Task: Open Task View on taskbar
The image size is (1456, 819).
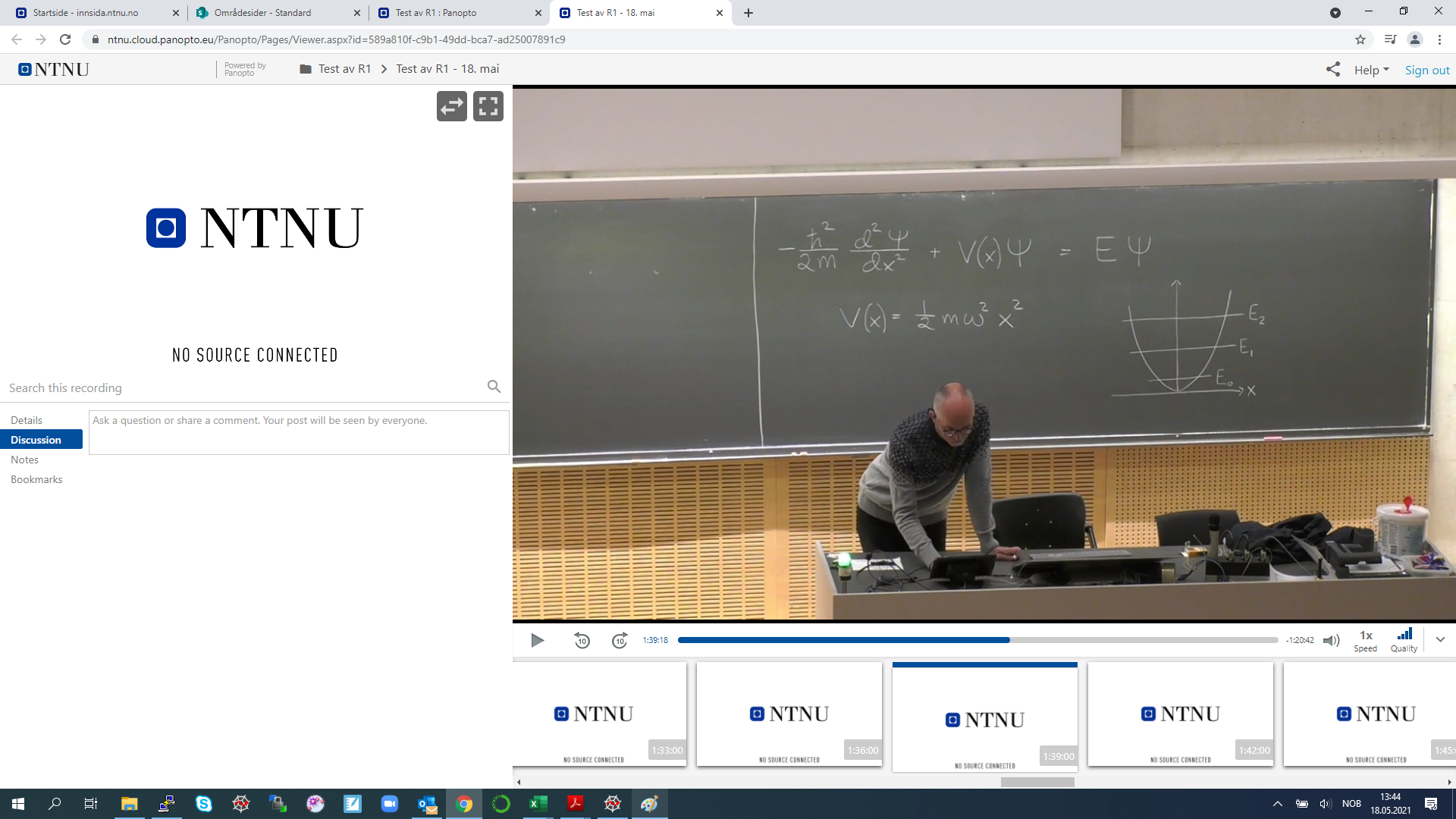Action: pos(91,804)
